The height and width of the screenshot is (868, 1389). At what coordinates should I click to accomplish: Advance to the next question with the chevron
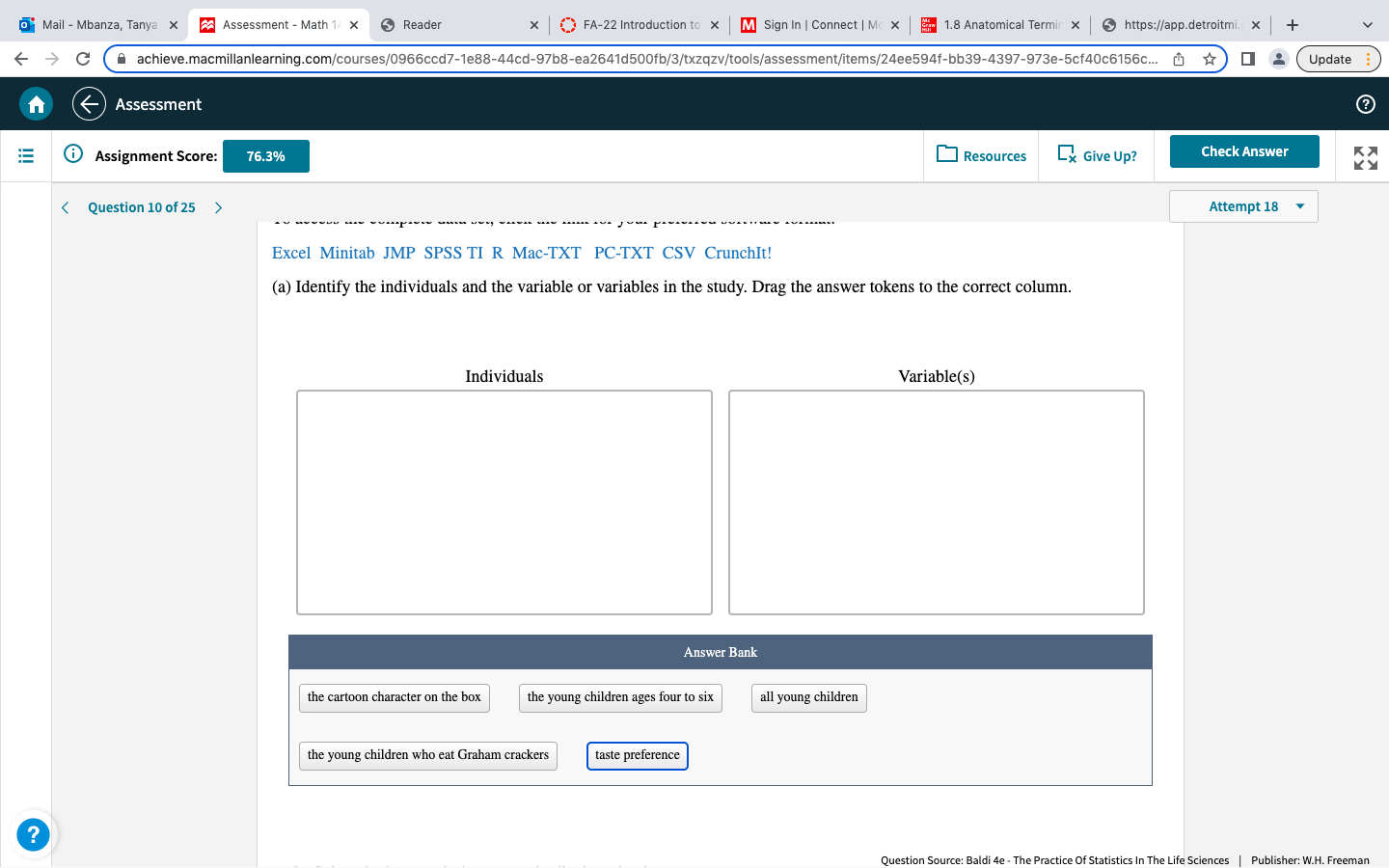[218, 206]
